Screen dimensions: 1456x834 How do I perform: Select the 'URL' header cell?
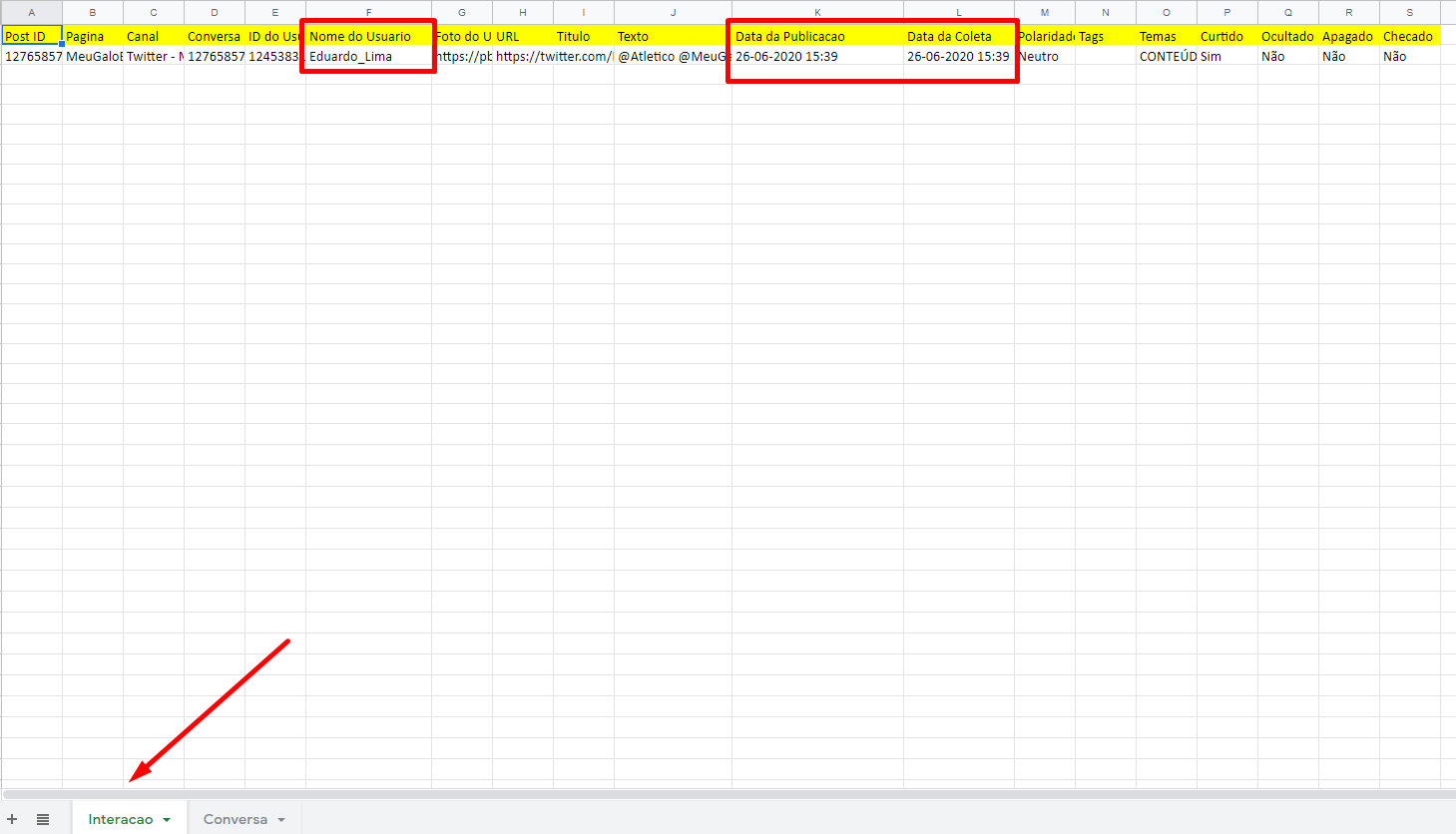click(x=523, y=36)
